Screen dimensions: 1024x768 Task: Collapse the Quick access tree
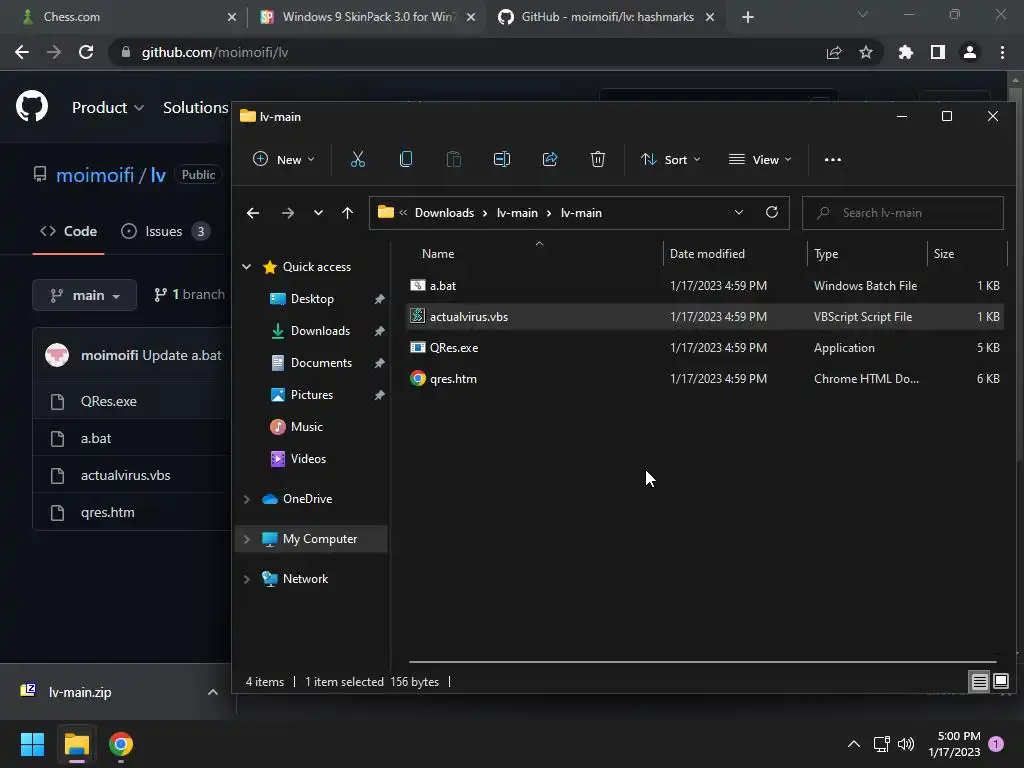click(x=247, y=266)
